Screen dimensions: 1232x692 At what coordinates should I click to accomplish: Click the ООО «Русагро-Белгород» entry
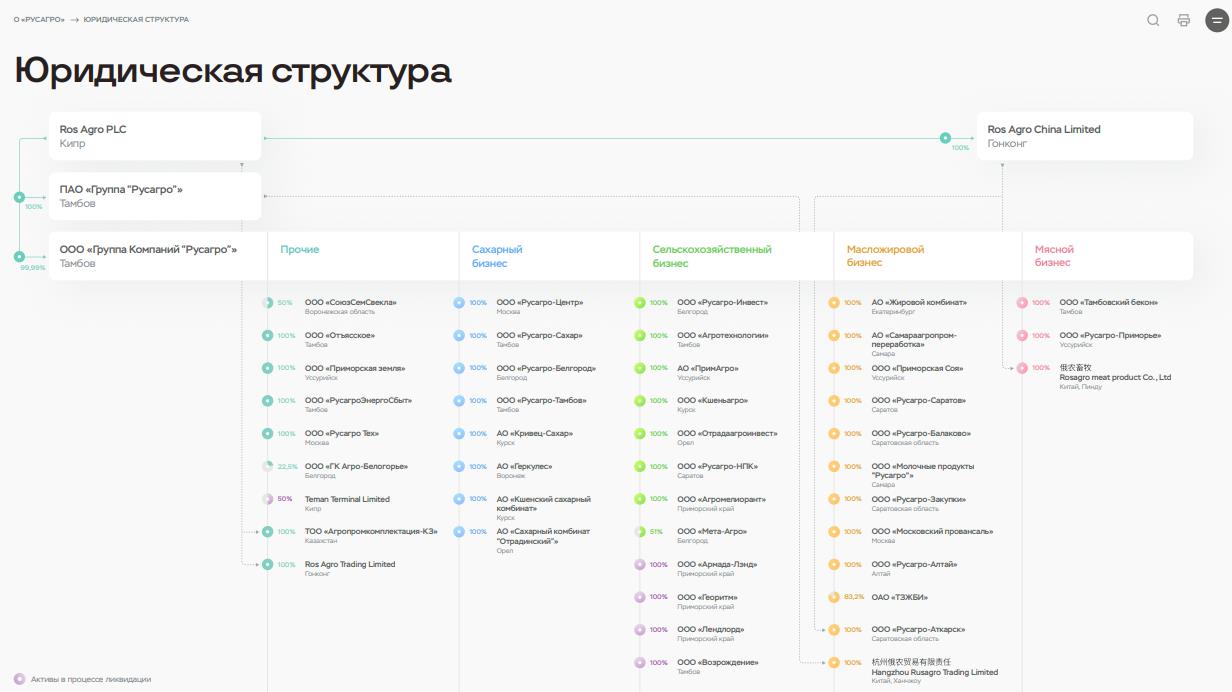546,372
